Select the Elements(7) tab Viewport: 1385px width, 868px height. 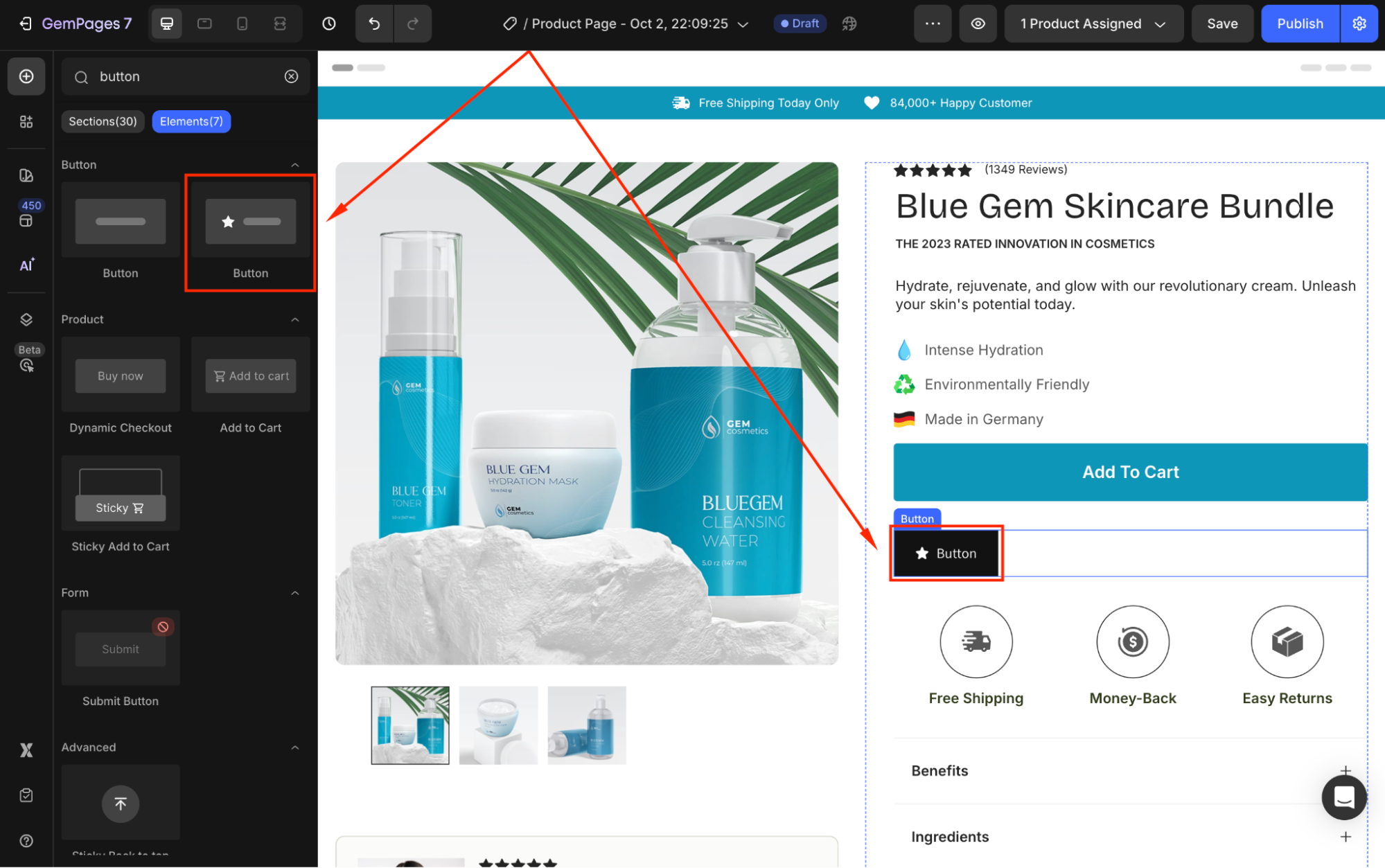pos(191,121)
